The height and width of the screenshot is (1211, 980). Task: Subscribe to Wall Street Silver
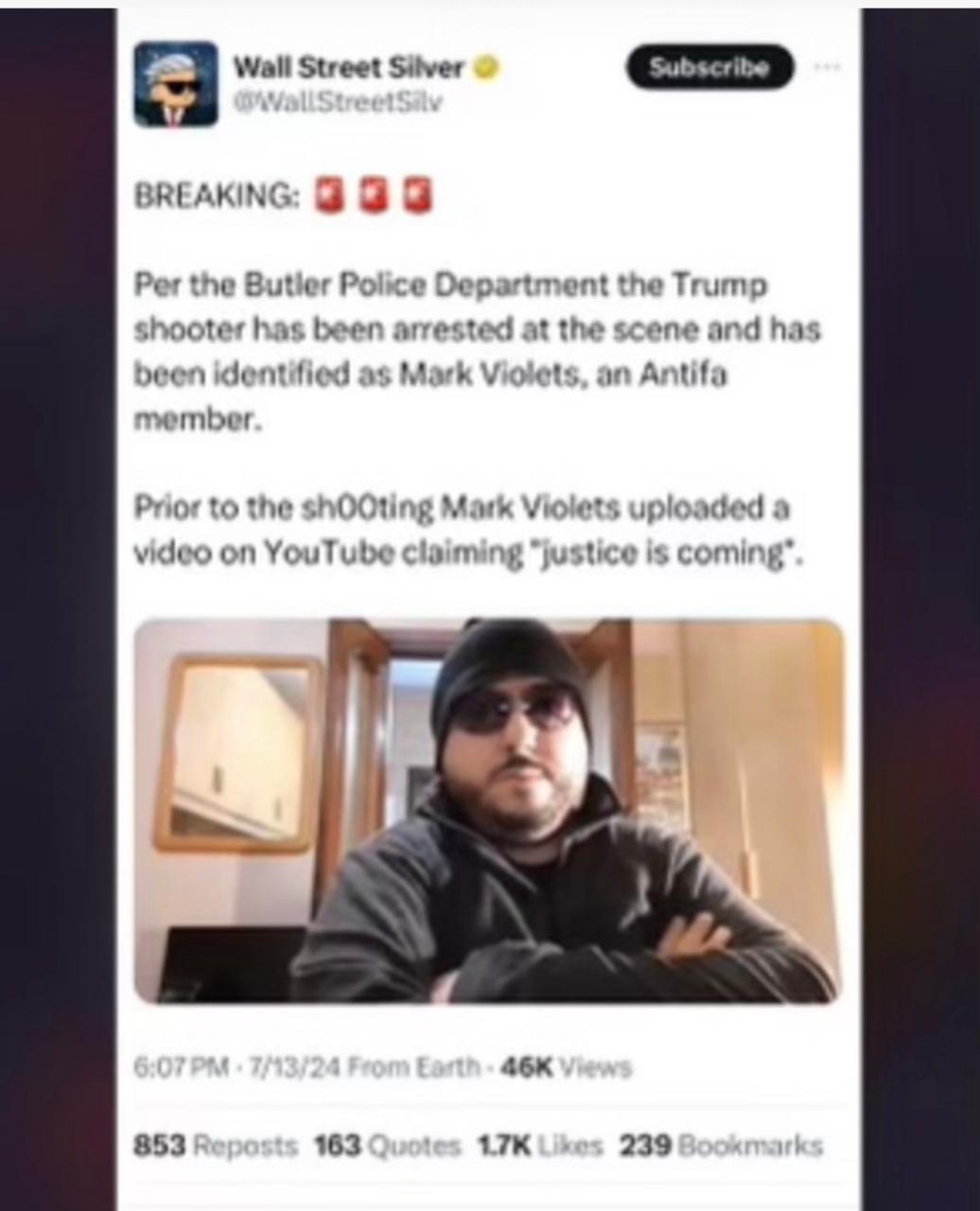point(709,67)
